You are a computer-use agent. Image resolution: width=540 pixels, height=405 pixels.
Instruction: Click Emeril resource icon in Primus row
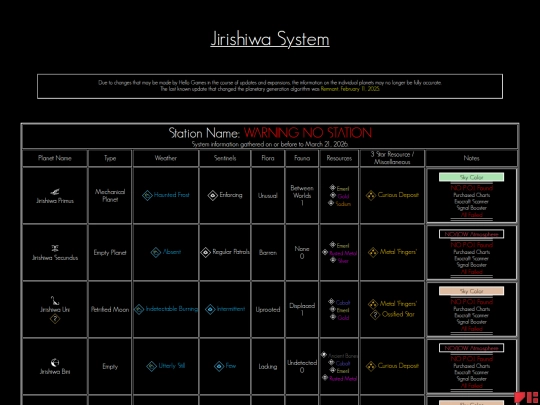332,188
